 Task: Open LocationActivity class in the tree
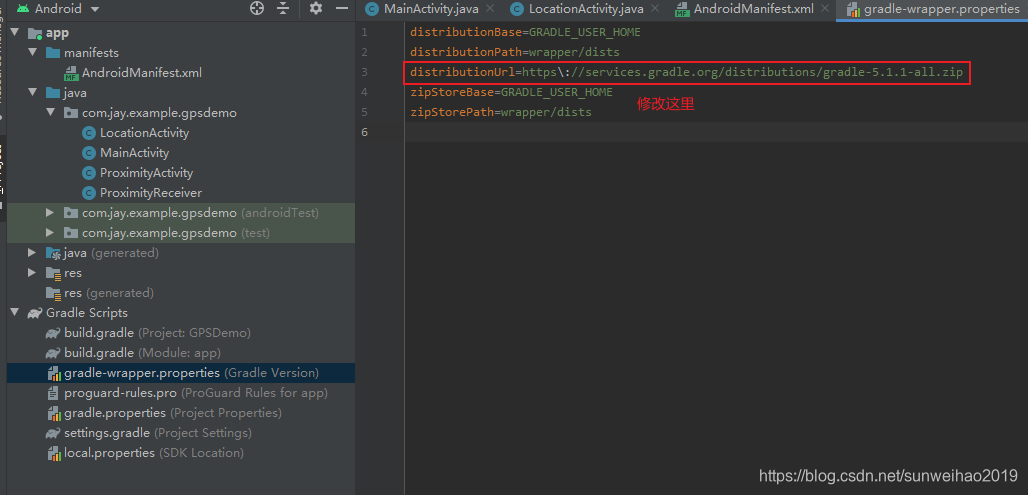tap(144, 132)
